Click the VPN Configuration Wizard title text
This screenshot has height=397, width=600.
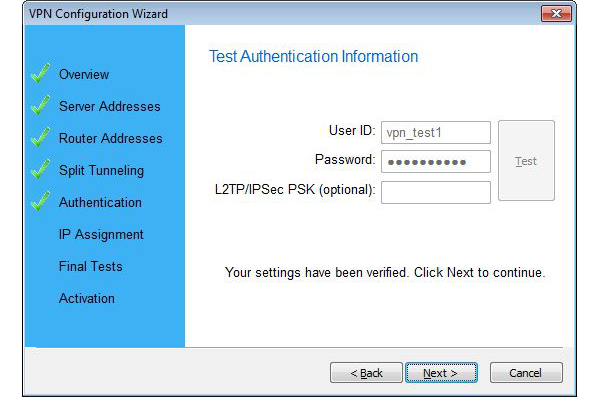tap(98, 14)
